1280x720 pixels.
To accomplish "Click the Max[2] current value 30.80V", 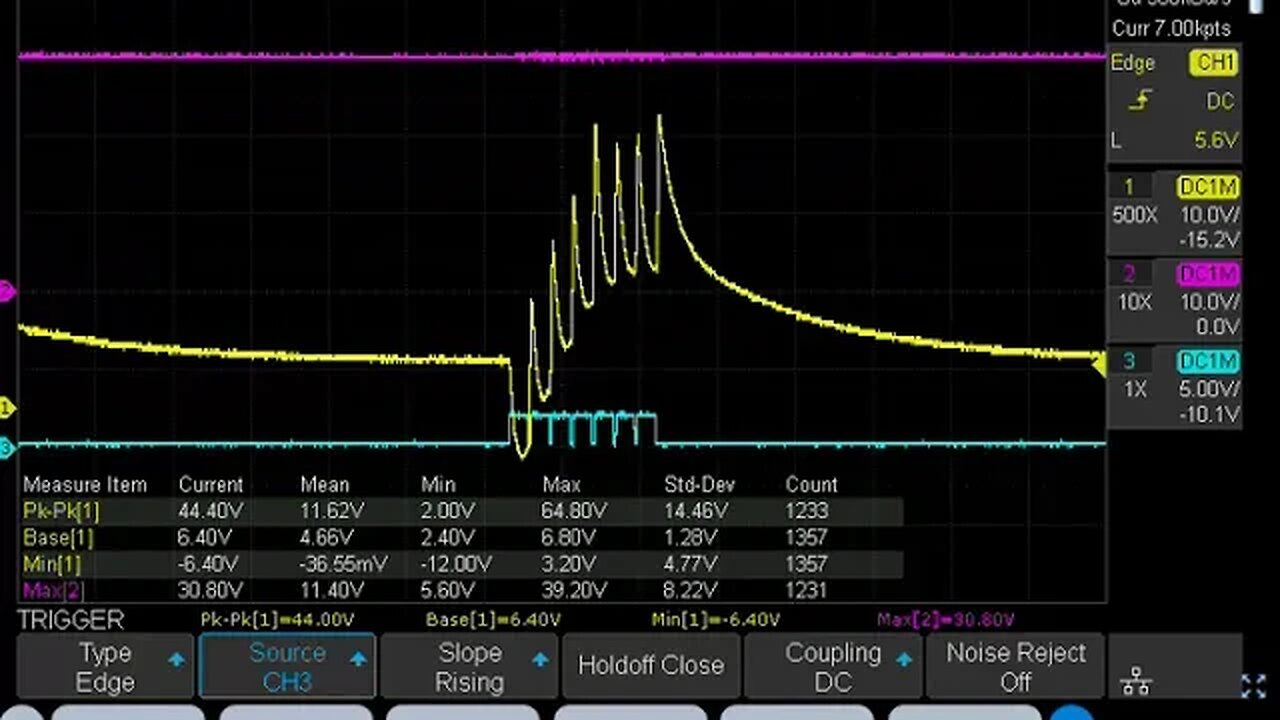I will 211,590.
